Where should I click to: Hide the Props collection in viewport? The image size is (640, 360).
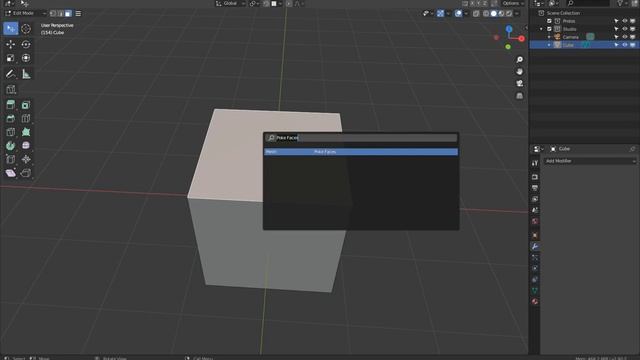624,21
